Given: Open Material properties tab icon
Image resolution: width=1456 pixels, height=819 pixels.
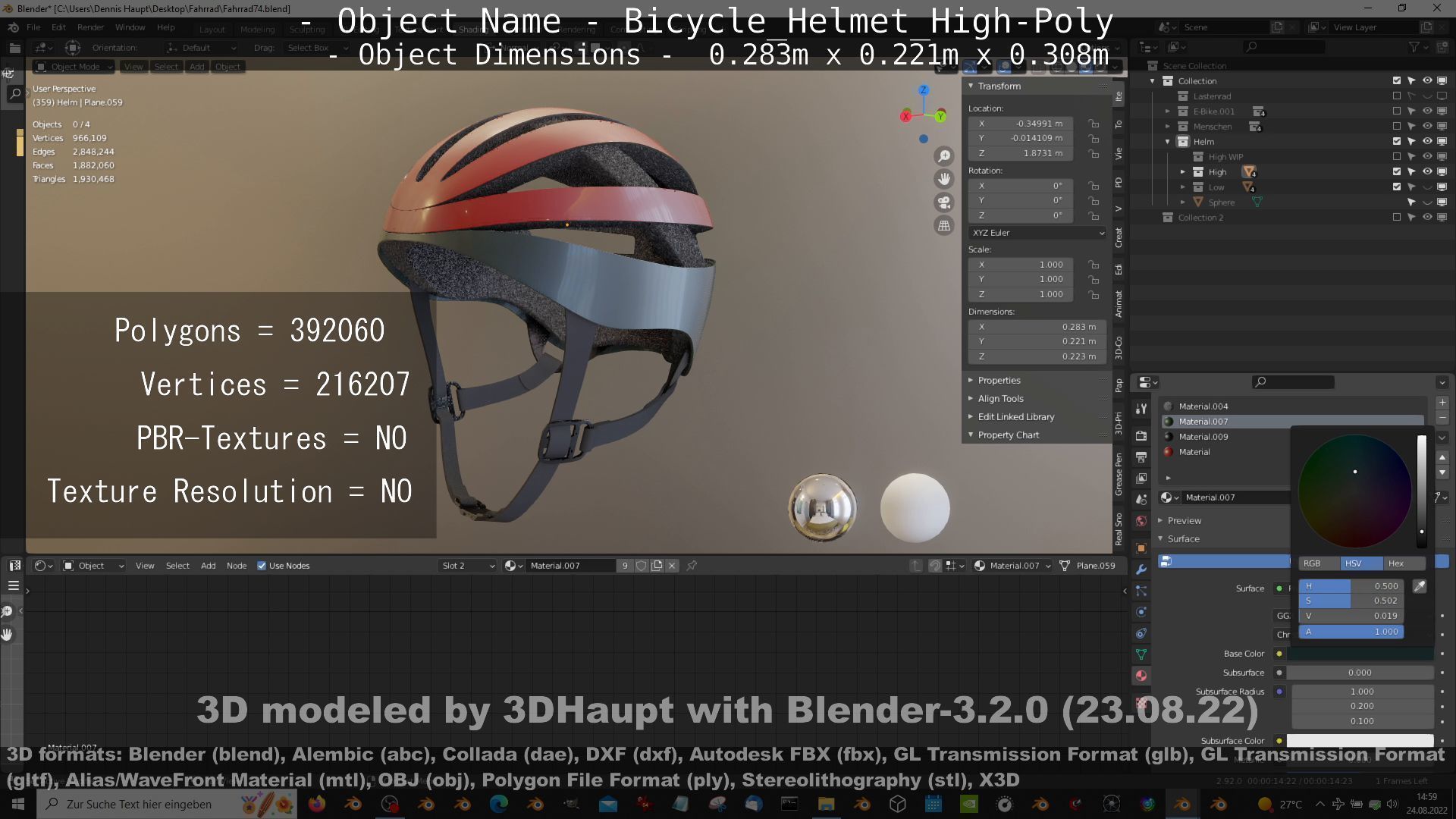Looking at the screenshot, I should tap(1141, 676).
